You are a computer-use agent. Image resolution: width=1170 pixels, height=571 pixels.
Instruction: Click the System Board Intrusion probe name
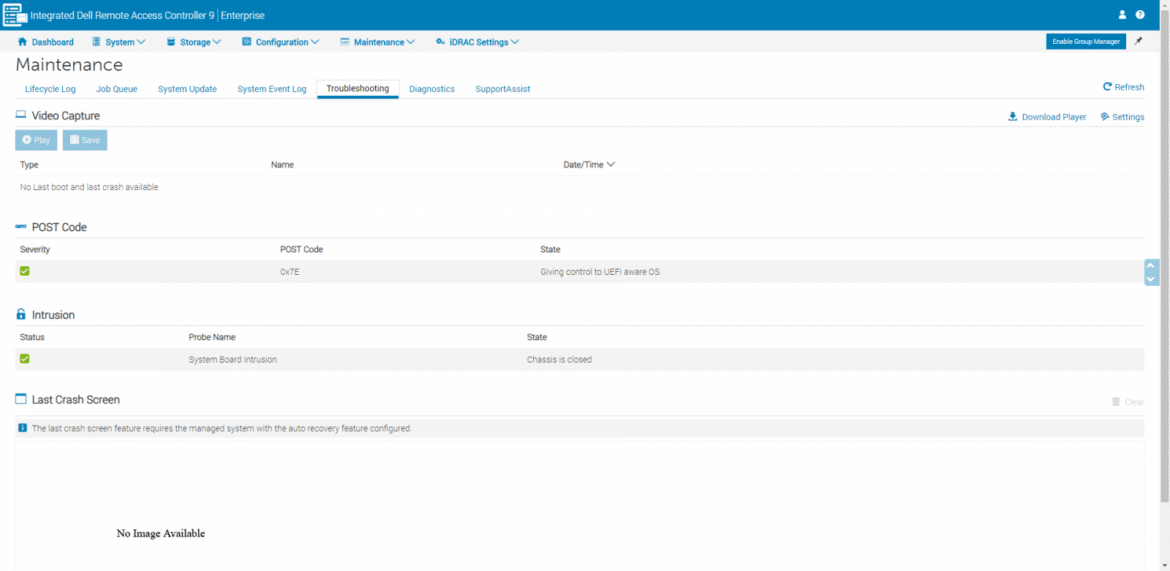pos(233,359)
